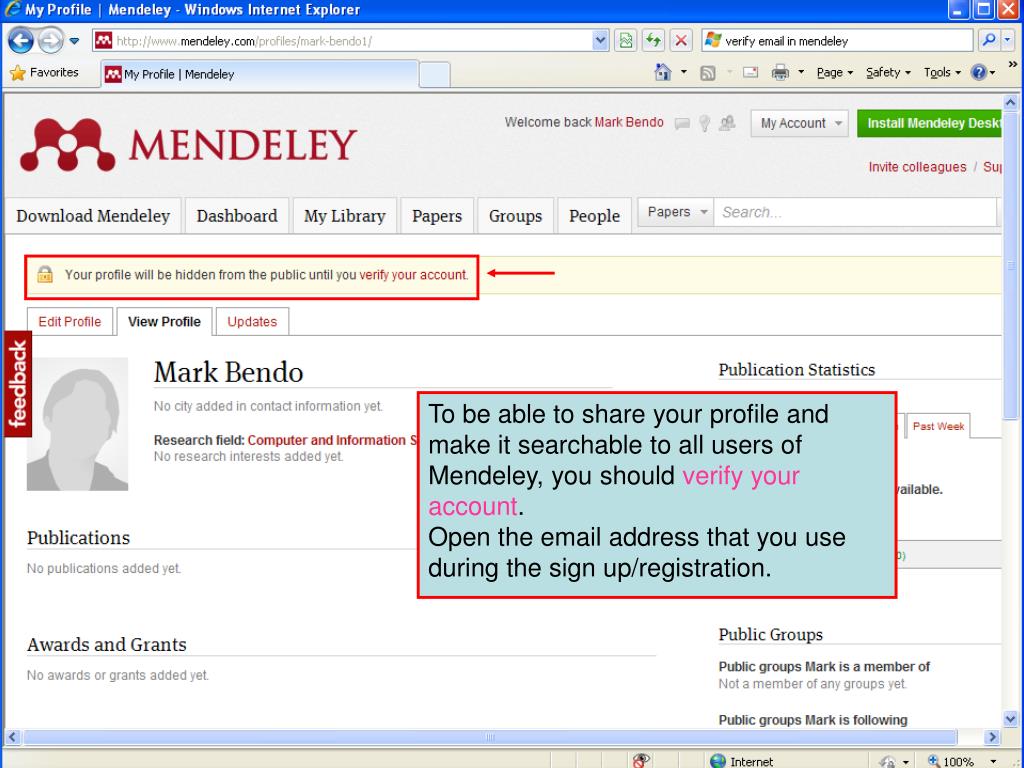Image resolution: width=1024 pixels, height=768 pixels.
Task: Open the My Library nav tab
Action: point(345,216)
